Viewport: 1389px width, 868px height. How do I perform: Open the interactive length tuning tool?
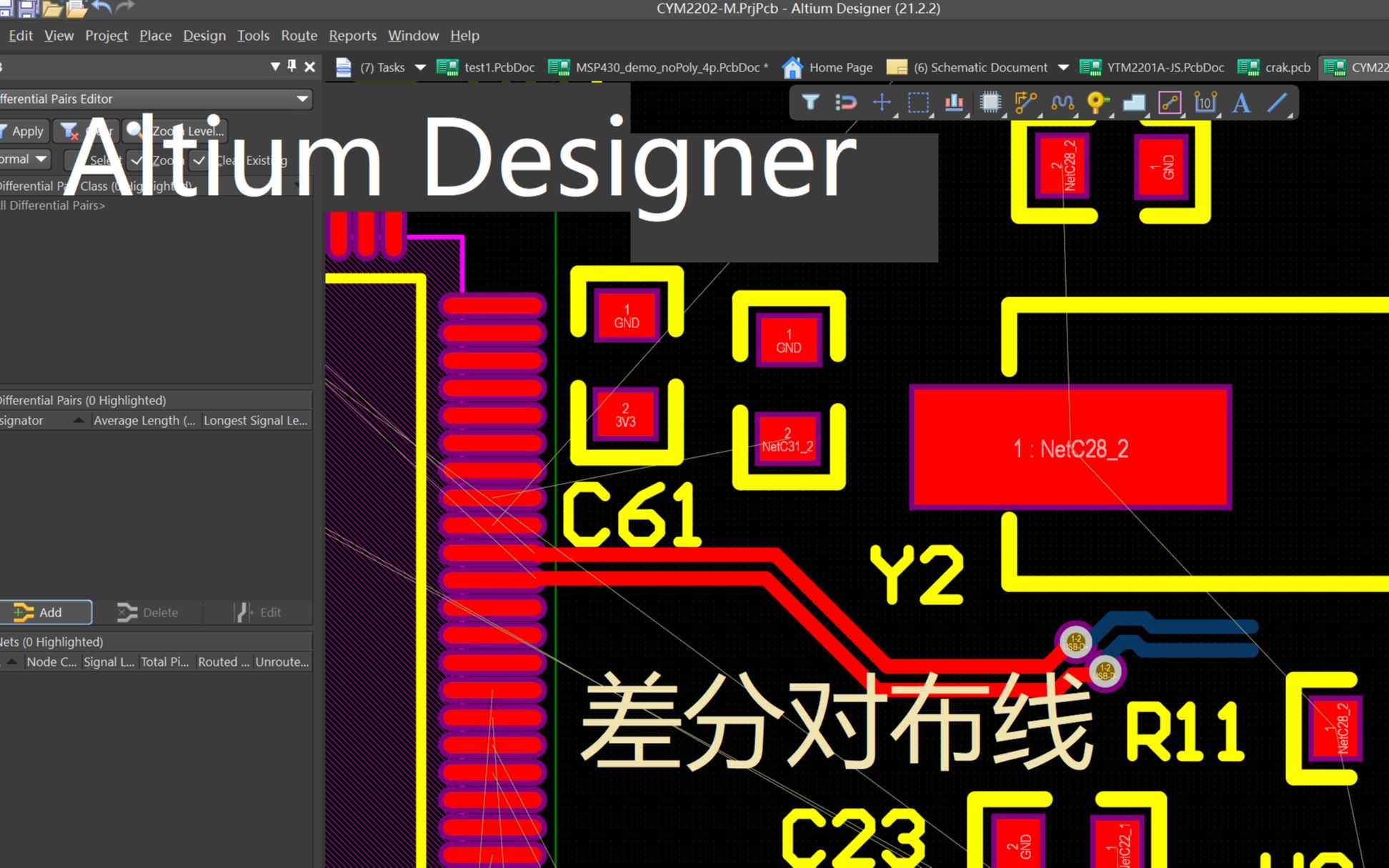(1062, 102)
